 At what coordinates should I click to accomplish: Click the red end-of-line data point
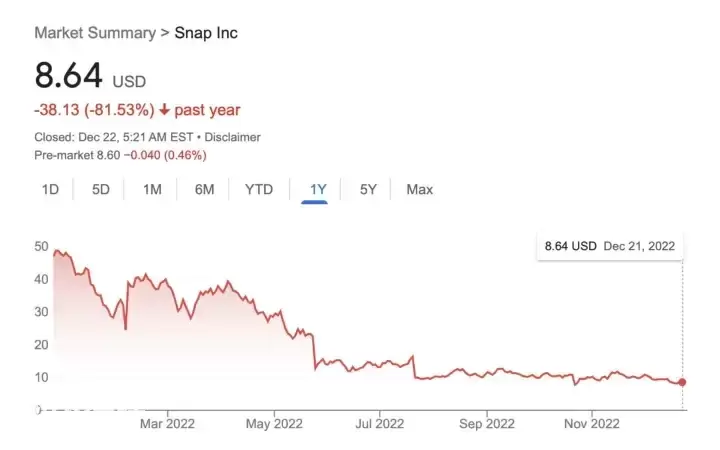point(683,382)
